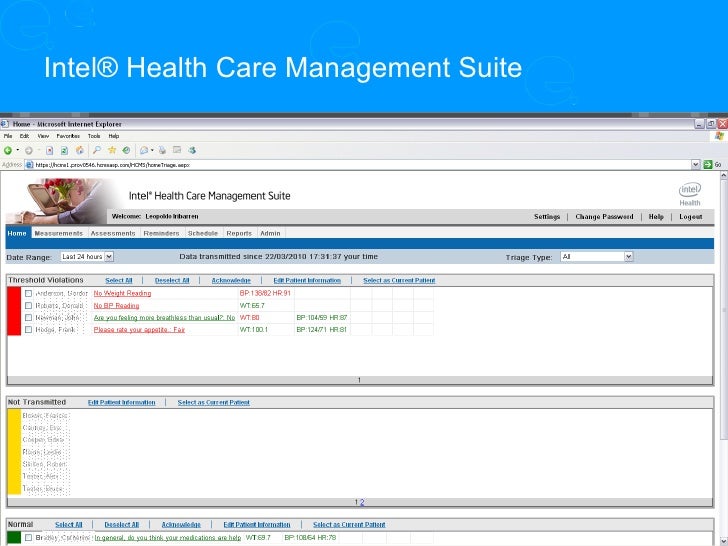This screenshot has width=728, height=546.
Task: Click the last green toolbar icon
Action: click(192, 150)
